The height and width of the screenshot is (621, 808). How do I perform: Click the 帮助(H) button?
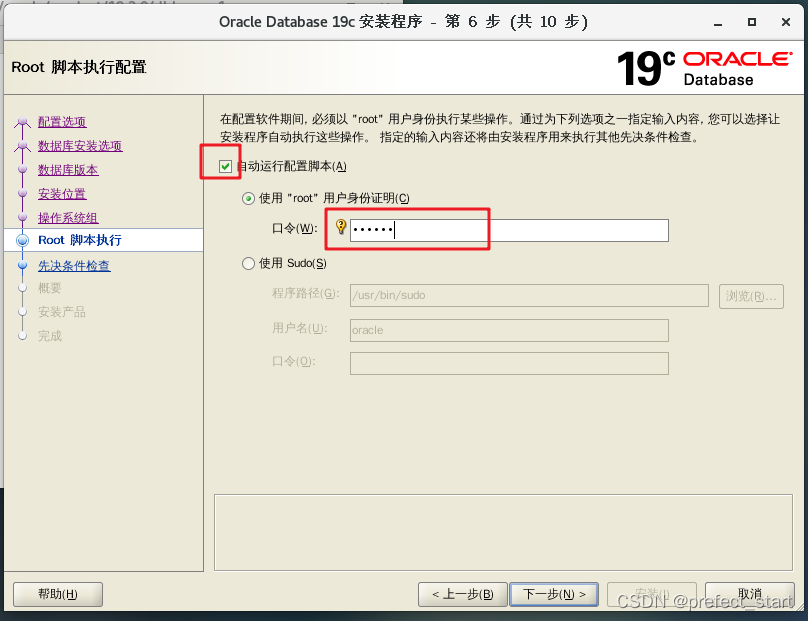coord(58,594)
